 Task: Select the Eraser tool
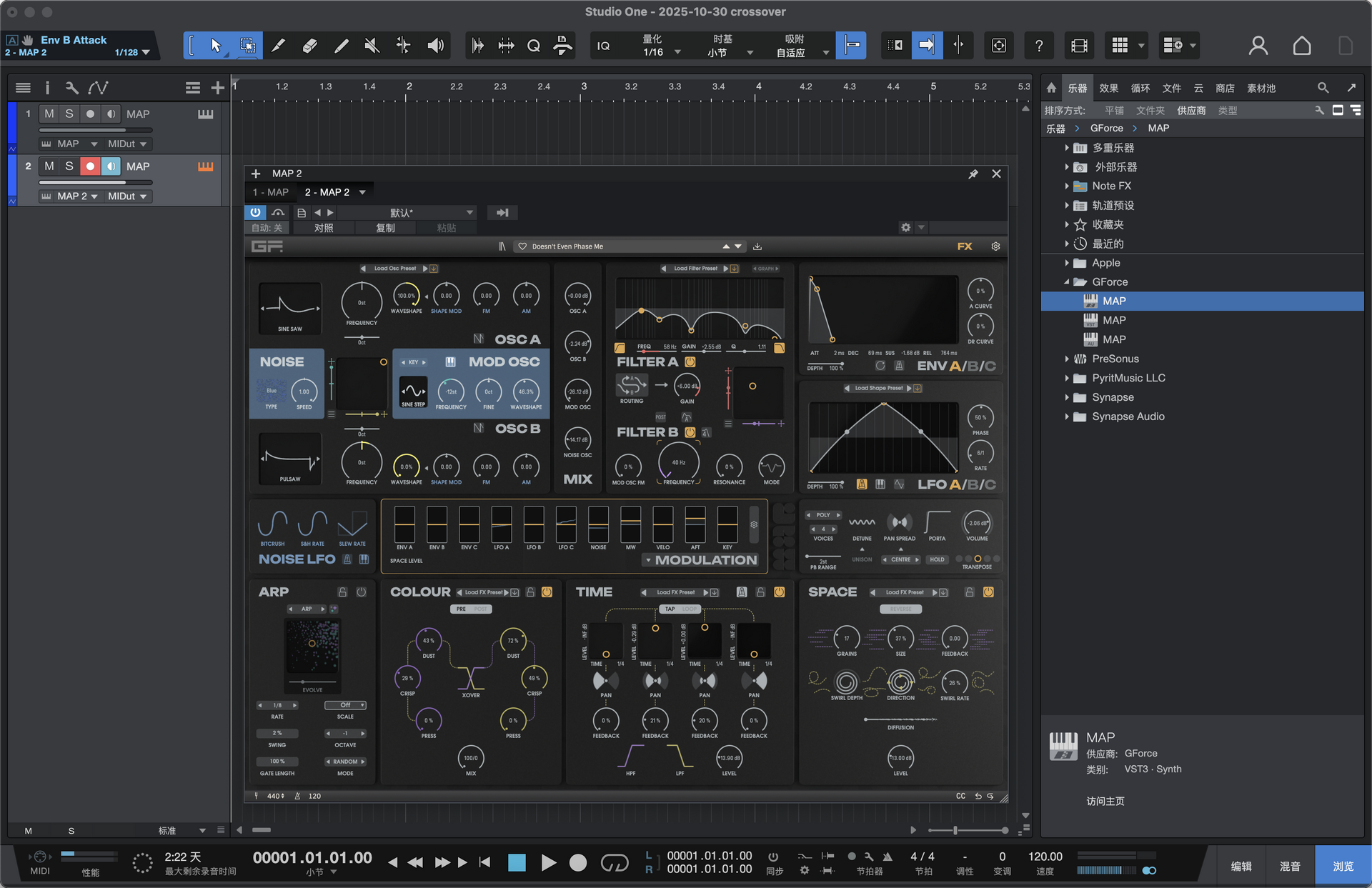pos(309,46)
